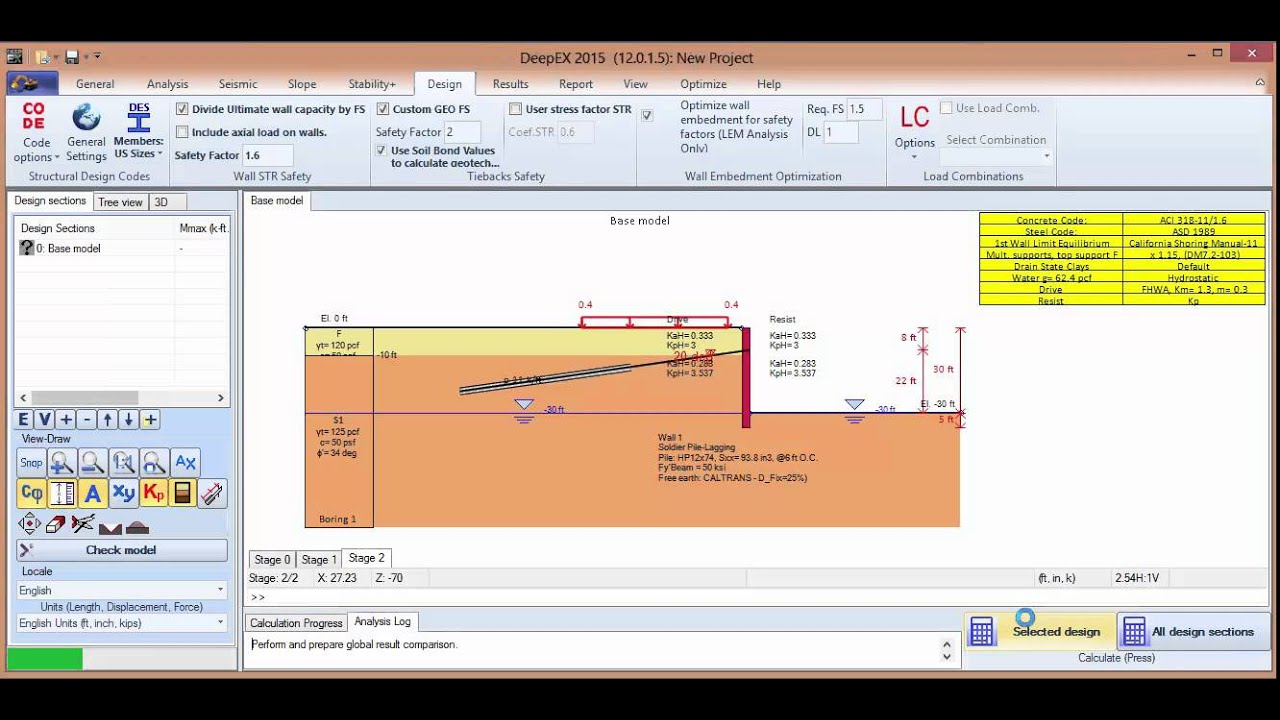Open the Analysis ribbon tab
1280x720 pixels.
point(167,84)
